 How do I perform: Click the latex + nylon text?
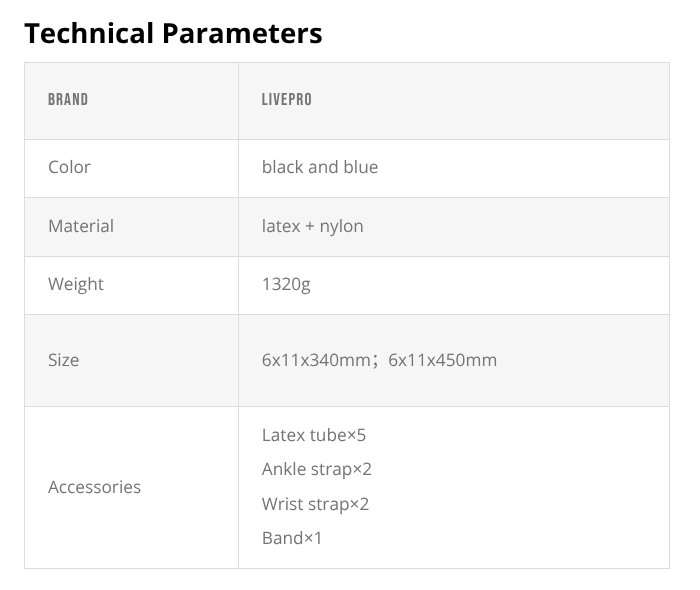click(312, 226)
